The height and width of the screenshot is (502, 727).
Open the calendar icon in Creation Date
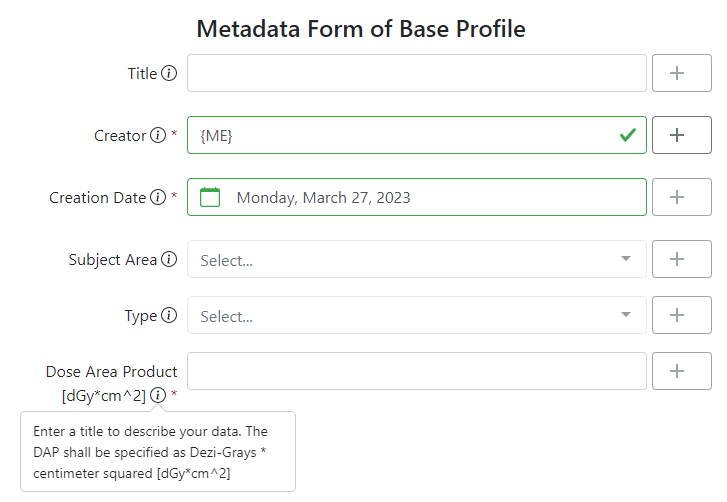coord(210,197)
